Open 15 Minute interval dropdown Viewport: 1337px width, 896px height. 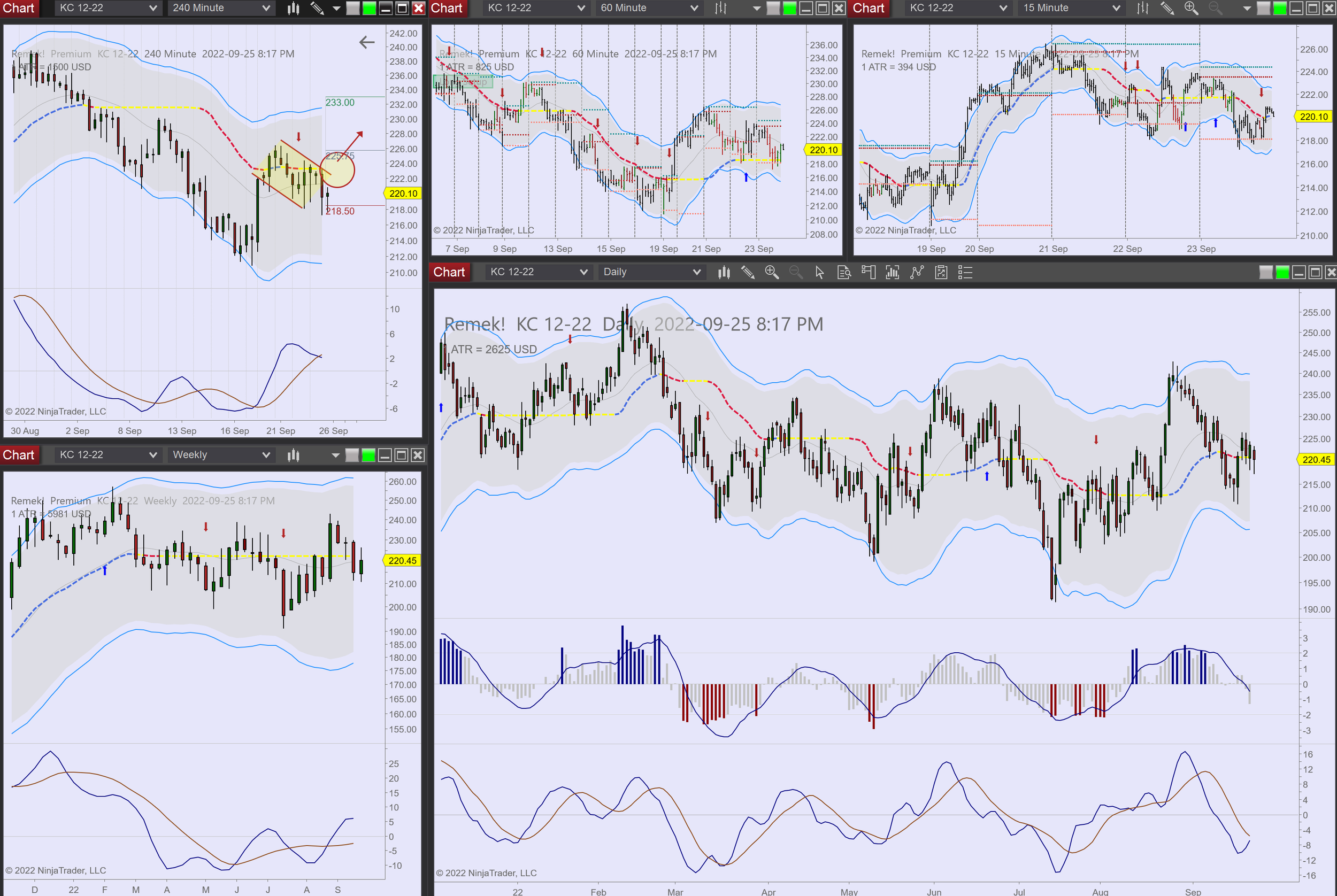[x=1071, y=8]
